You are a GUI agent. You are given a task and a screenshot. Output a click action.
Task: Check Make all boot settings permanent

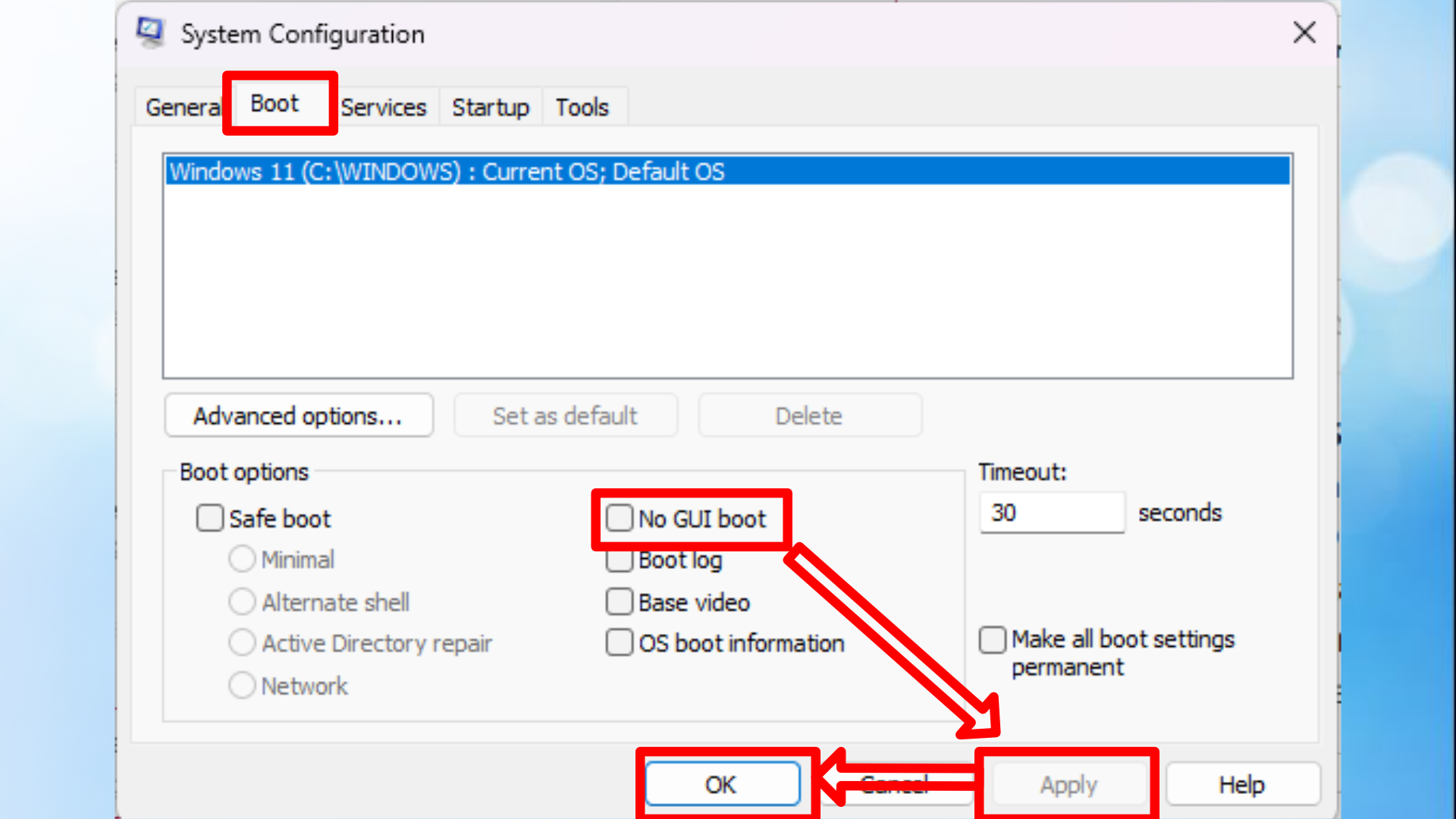[x=993, y=640]
